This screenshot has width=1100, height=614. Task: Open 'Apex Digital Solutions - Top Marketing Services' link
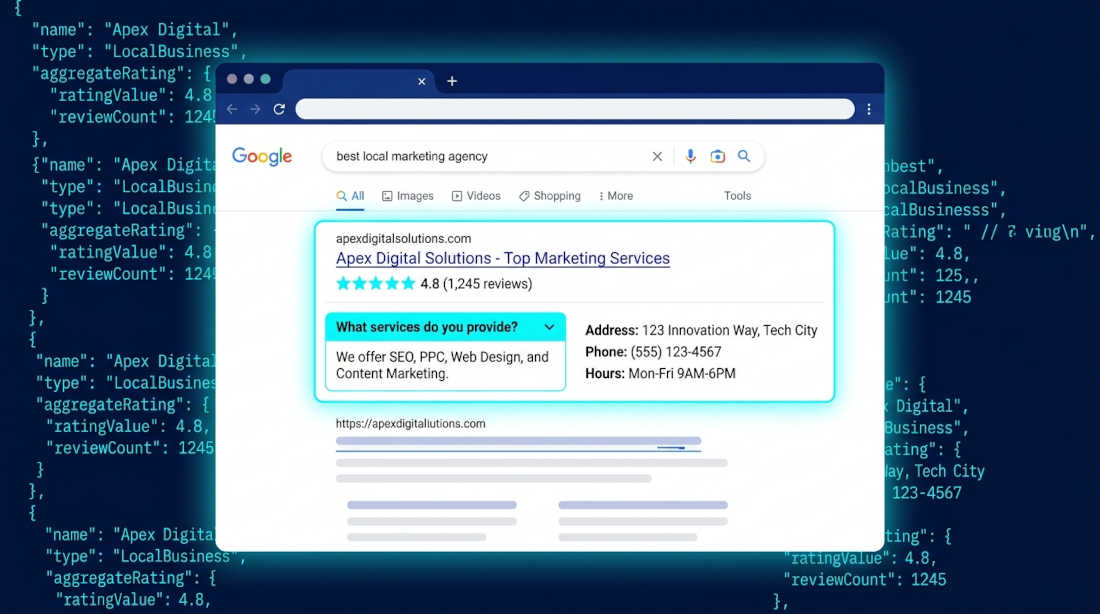click(502, 258)
